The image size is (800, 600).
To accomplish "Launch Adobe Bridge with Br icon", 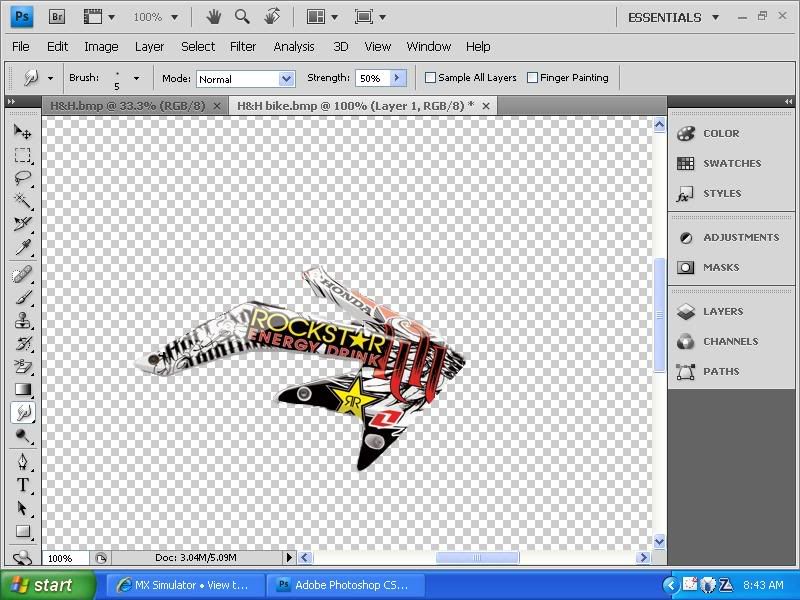I will click(57, 17).
